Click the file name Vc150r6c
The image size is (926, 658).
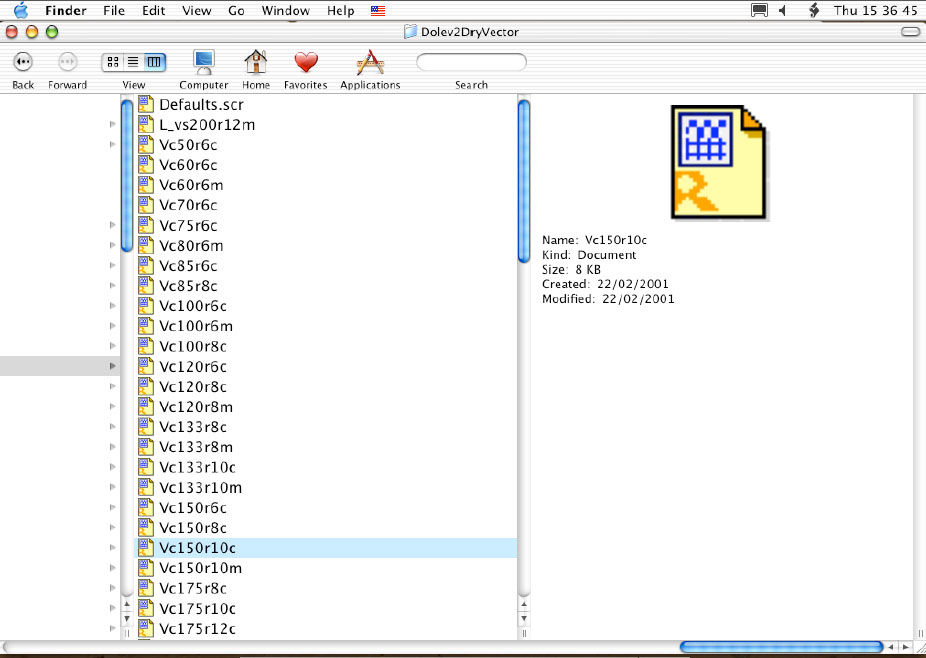pyautogui.click(x=193, y=507)
